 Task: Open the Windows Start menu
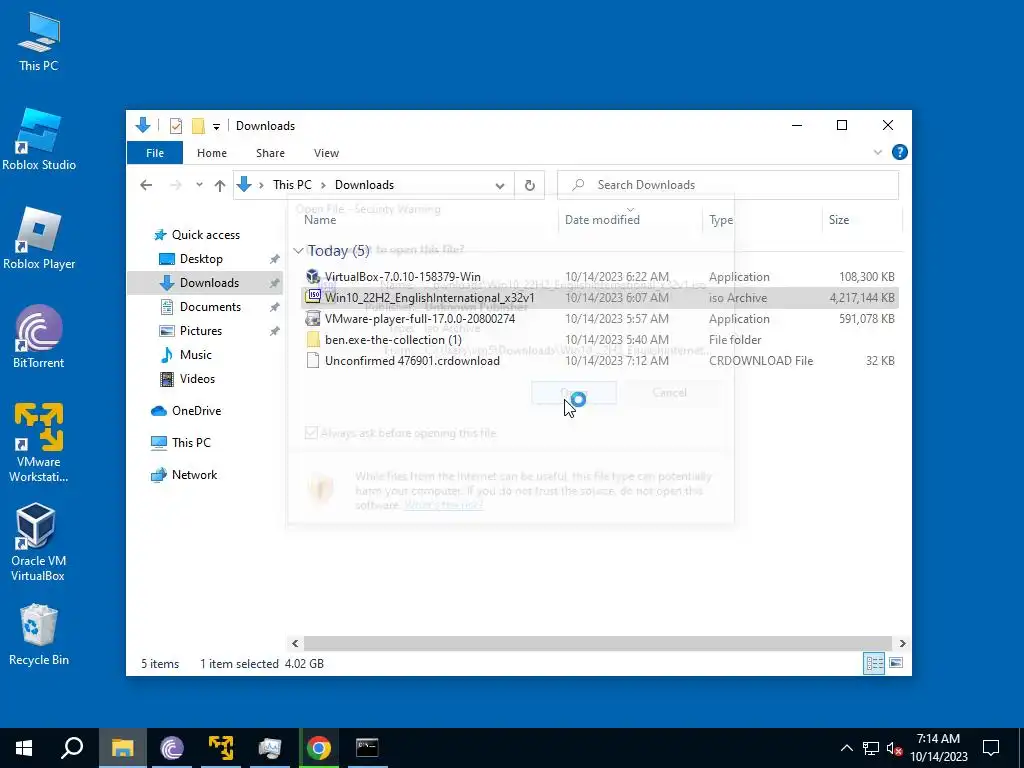click(x=24, y=748)
